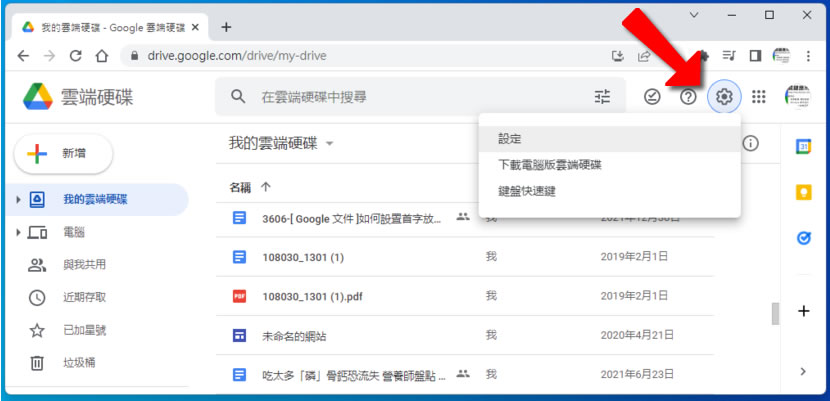Show details info icon
Image resolution: width=830 pixels, height=401 pixels.
(751, 143)
